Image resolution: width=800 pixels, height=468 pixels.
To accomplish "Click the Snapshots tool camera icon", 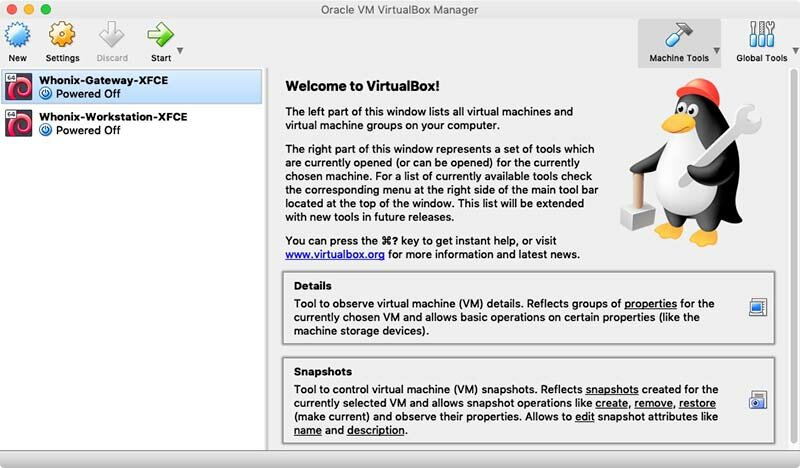I will [757, 400].
